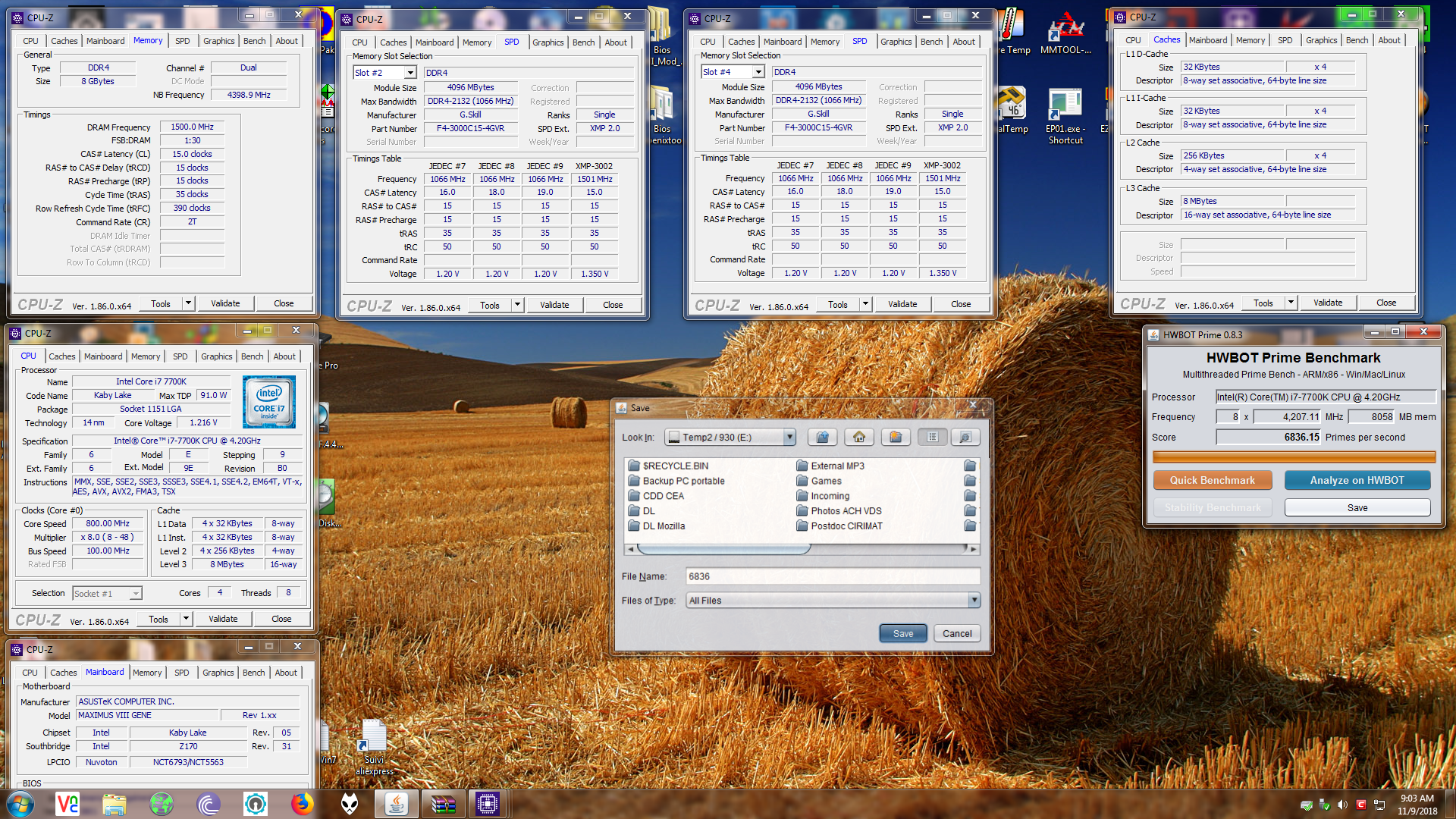This screenshot has width=1456, height=819.
Task: Select the Postdoc CIRIMAT folder row
Action: point(839,526)
